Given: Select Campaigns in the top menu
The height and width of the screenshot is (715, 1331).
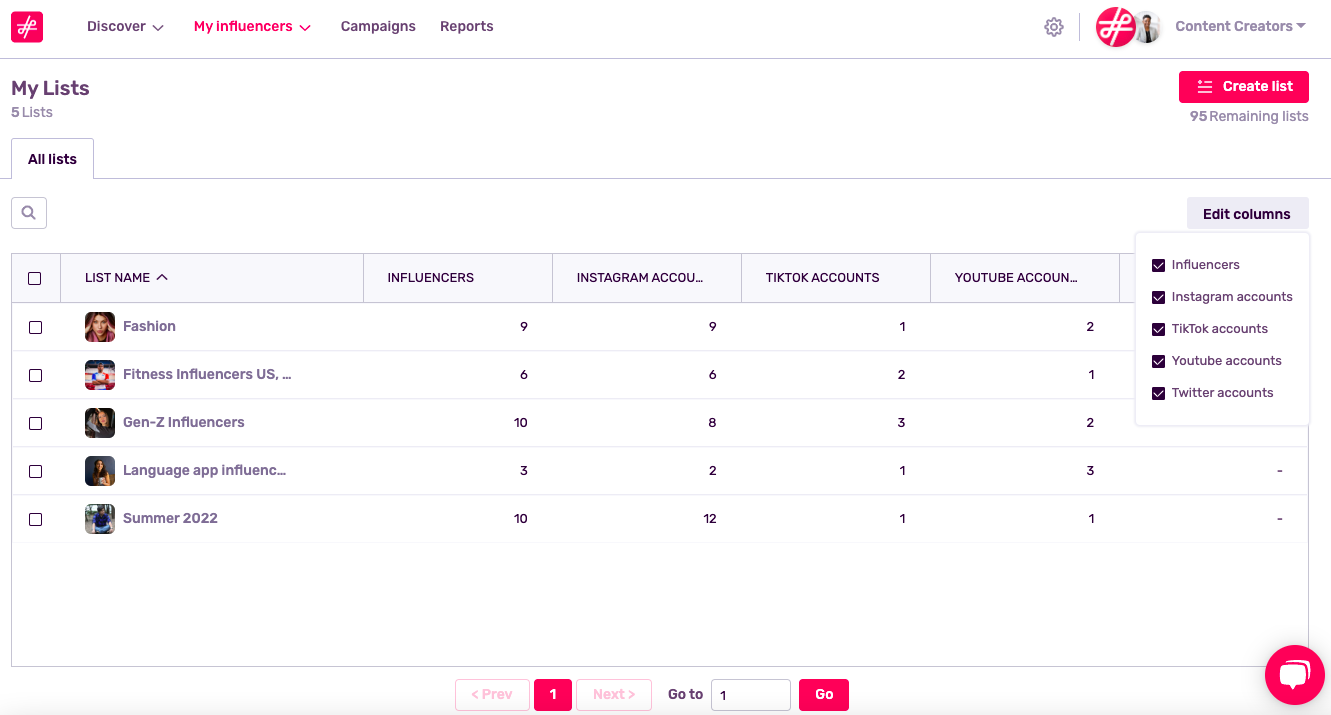Looking at the screenshot, I should pos(378,26).
